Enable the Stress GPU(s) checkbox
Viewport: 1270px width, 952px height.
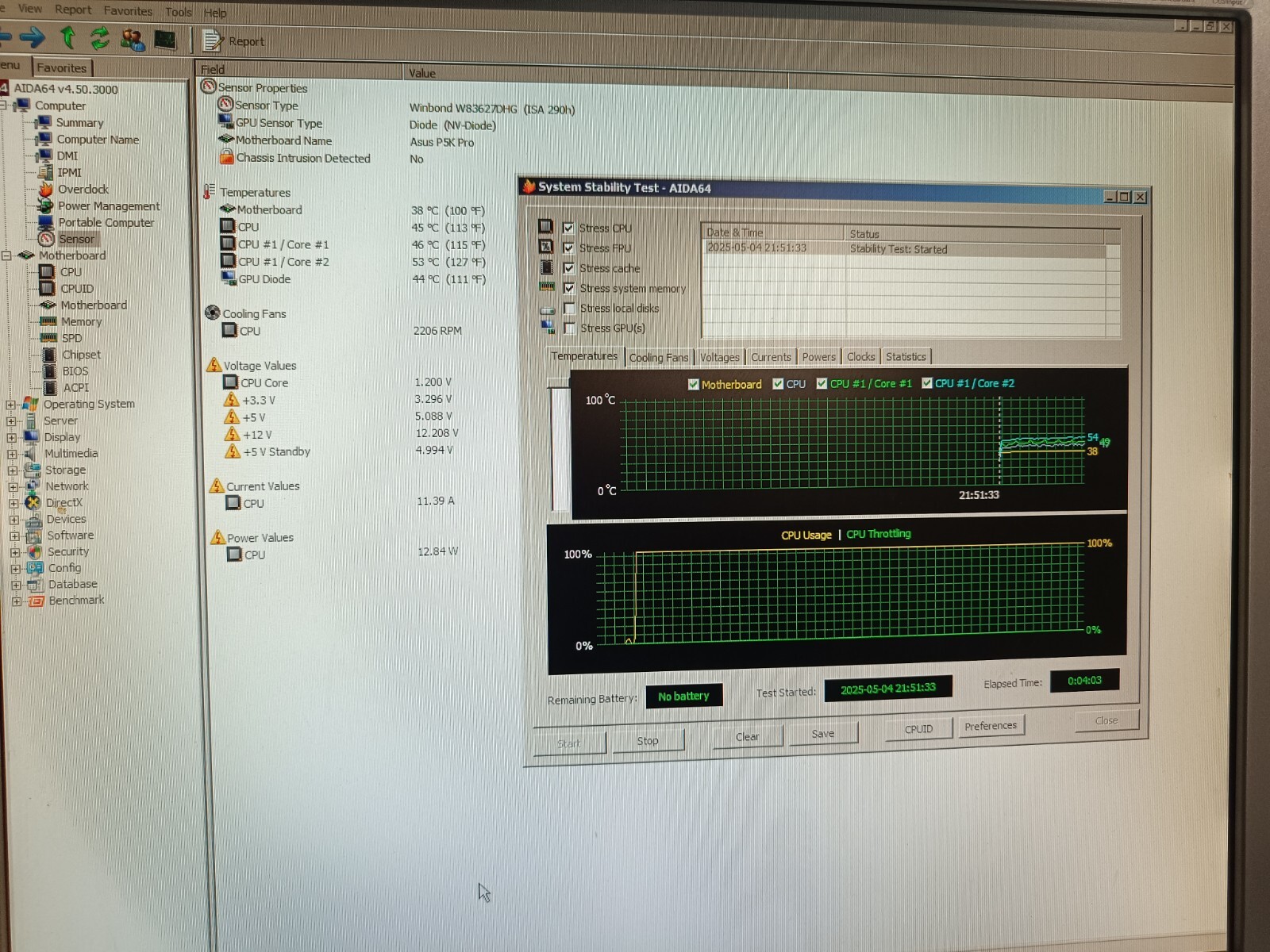click(569, 328)
